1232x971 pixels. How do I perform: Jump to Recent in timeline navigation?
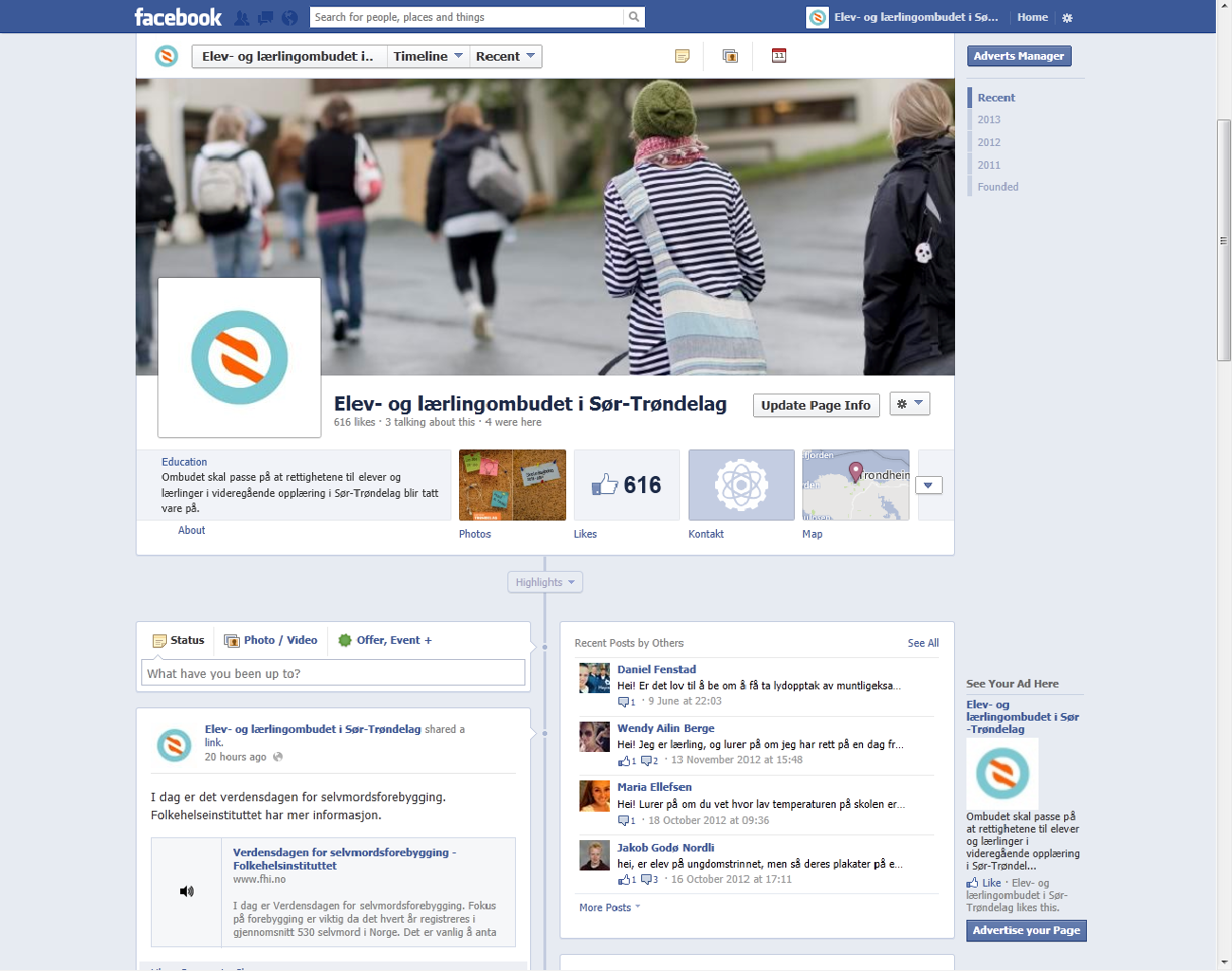996,98
